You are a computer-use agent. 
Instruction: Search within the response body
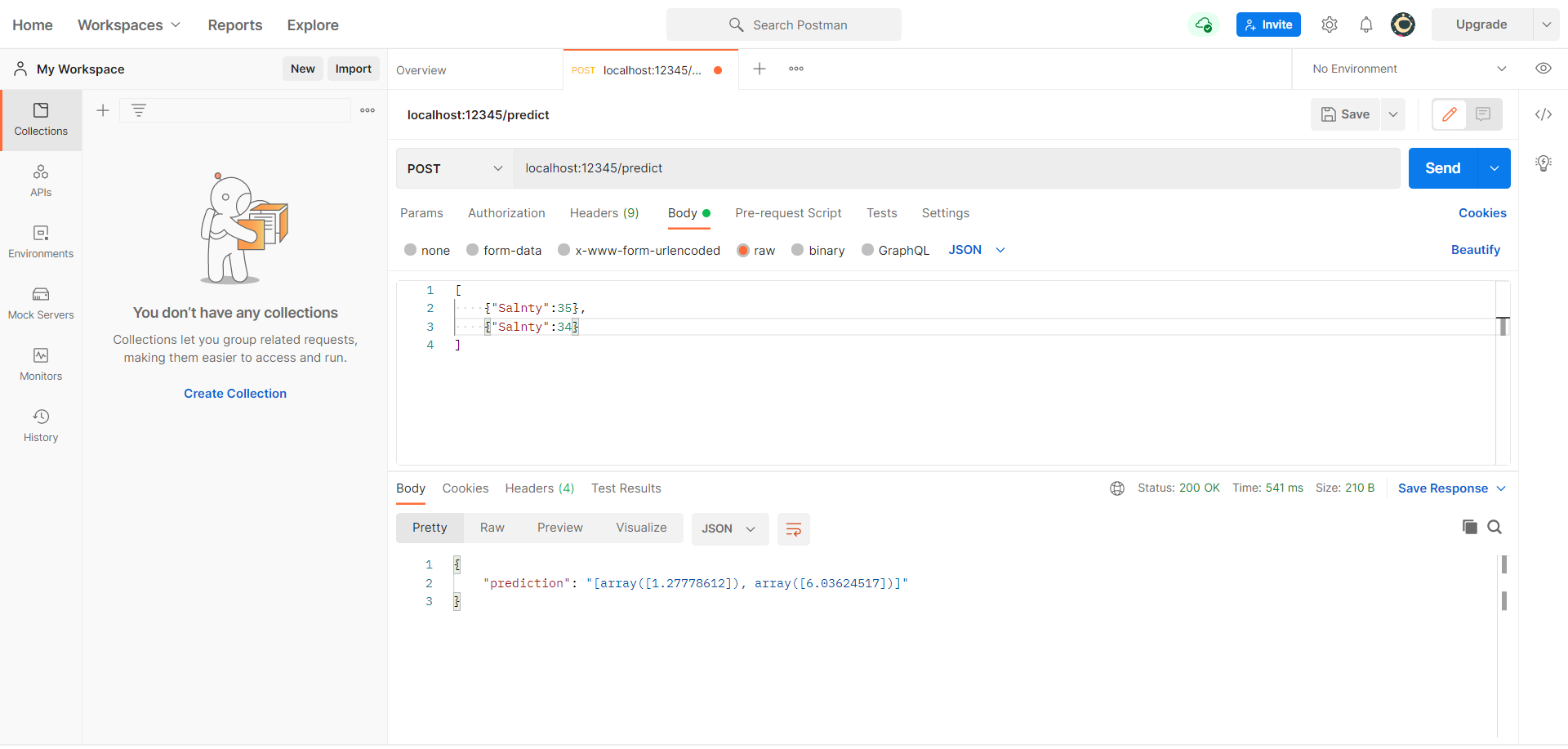1494,527
